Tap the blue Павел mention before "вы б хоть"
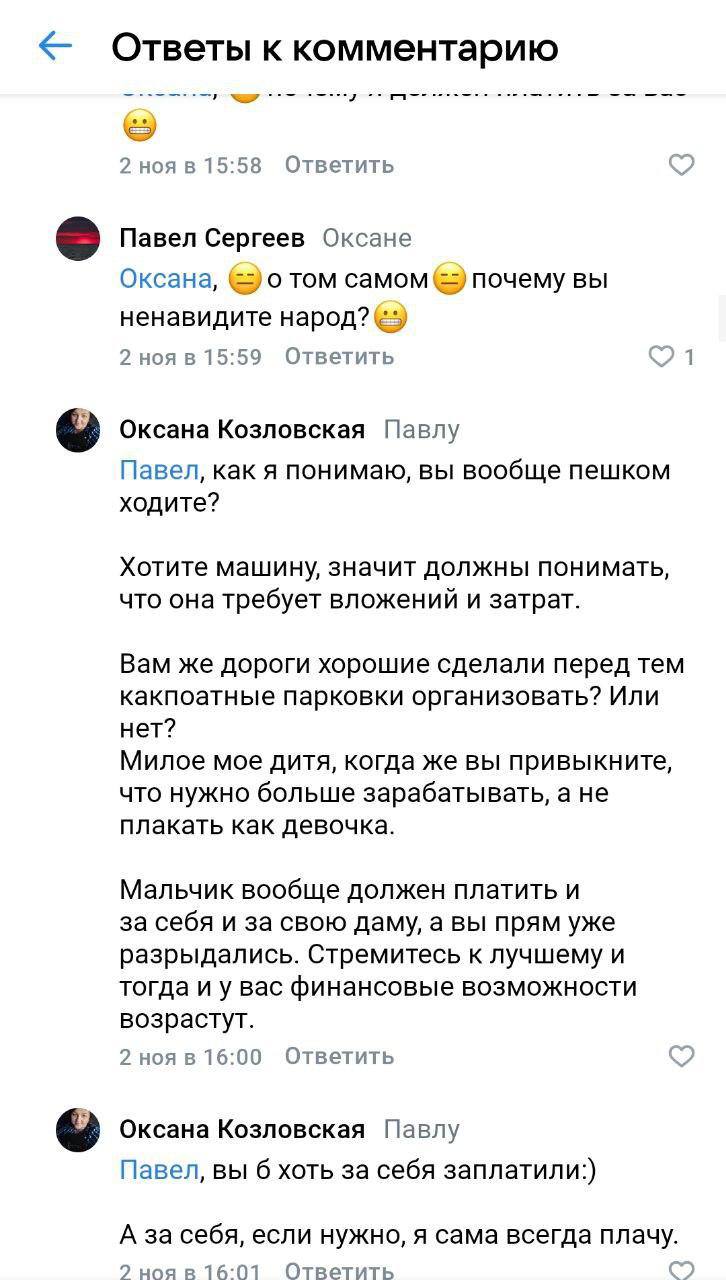 159,1170
